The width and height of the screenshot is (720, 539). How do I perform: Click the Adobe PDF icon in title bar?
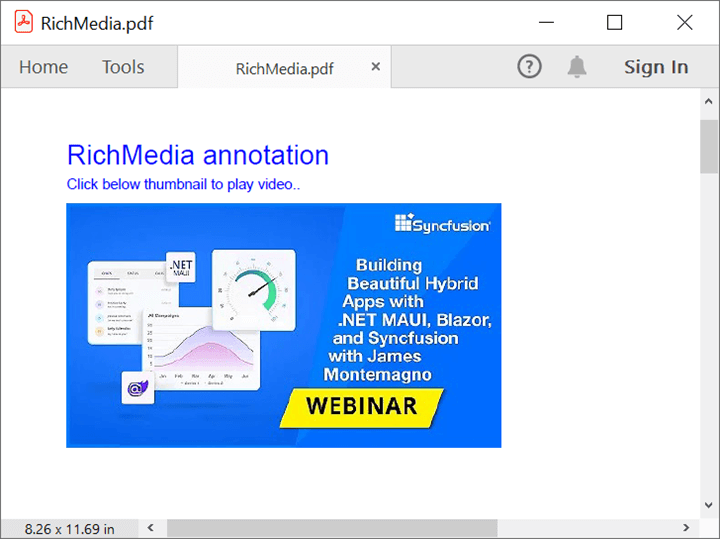point(22,23)
